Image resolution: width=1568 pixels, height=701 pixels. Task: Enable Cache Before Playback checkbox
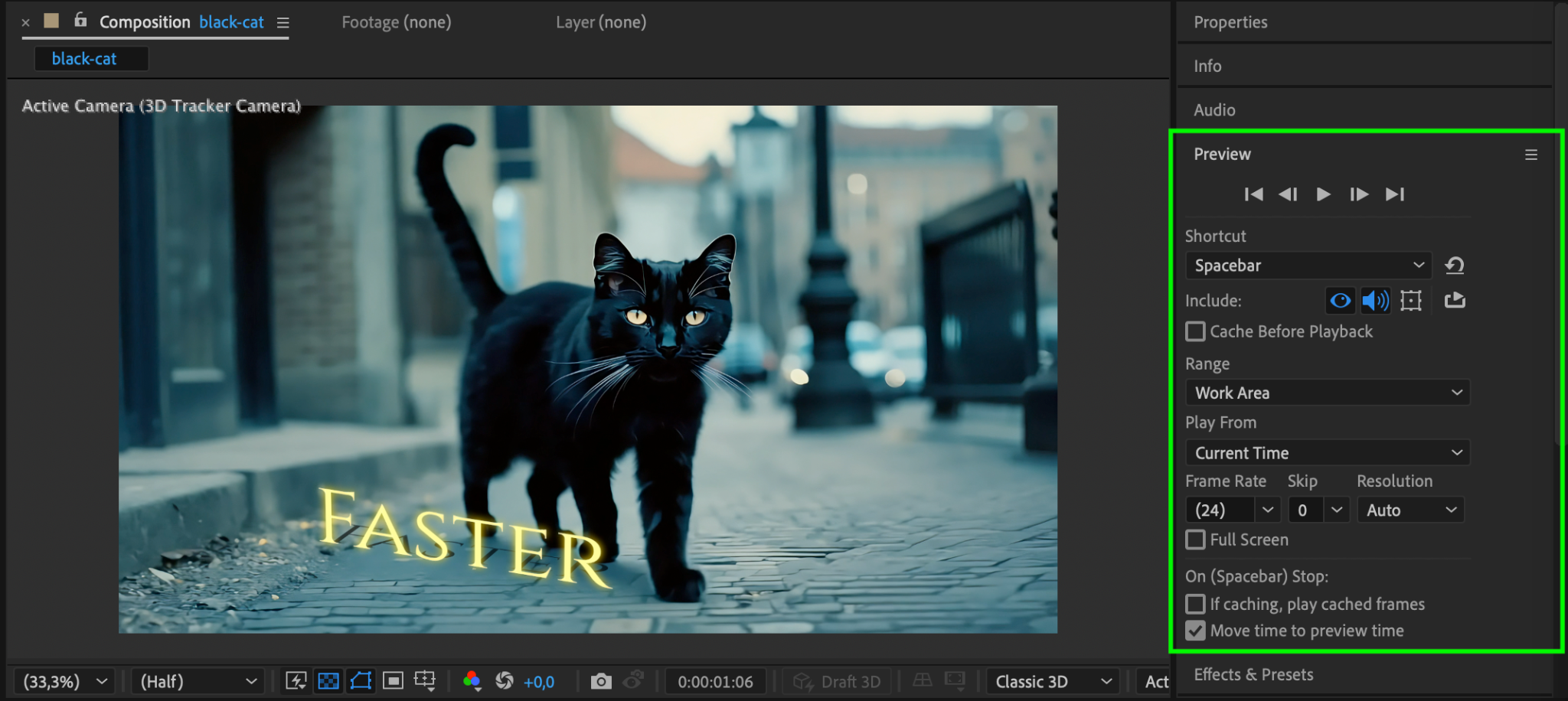point(1195,331)
